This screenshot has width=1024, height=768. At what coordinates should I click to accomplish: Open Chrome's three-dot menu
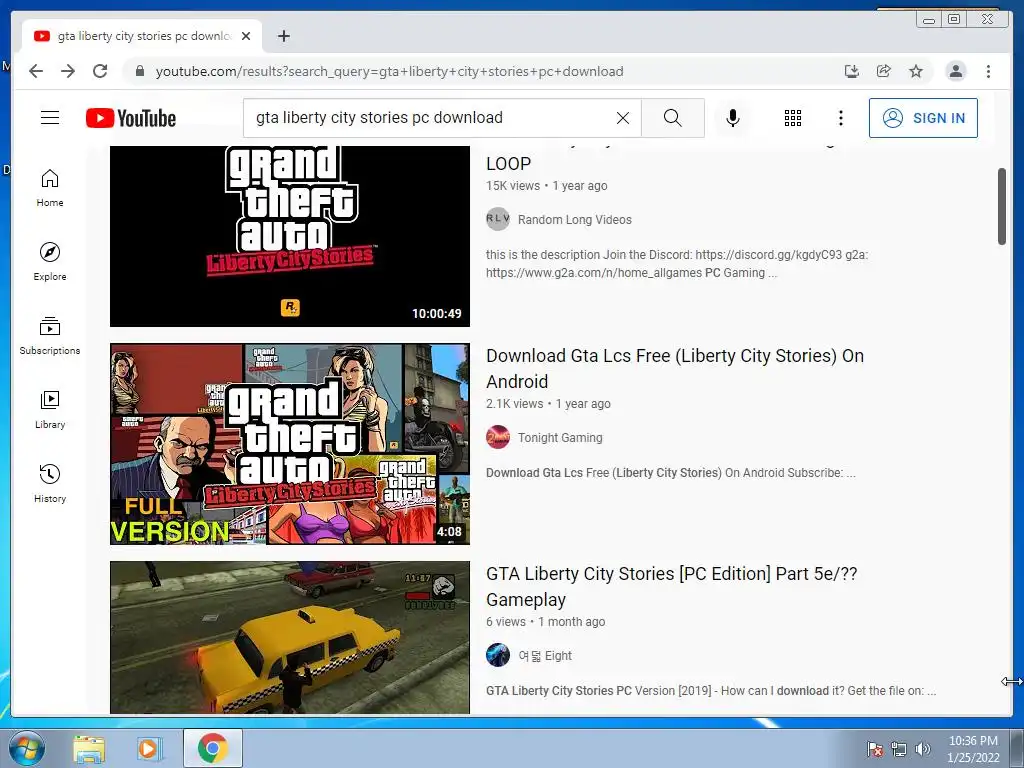988,71
